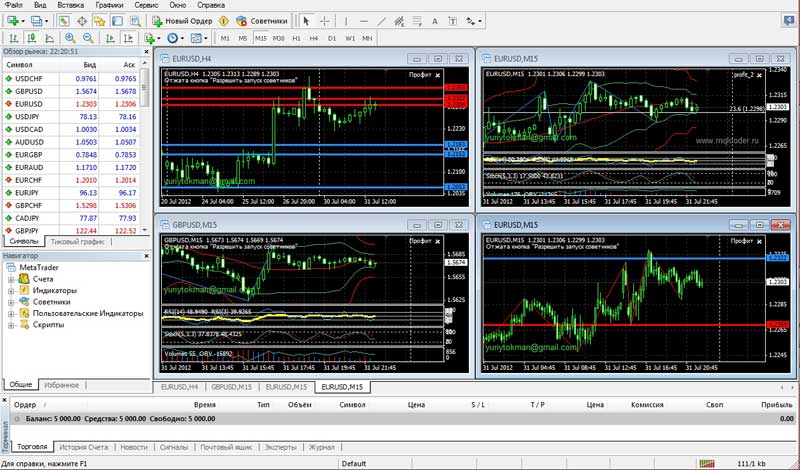Toggle Chart Shift
The width and height of the screenshot is (800, 470).
pyautogui.click(x=129, y=38)
